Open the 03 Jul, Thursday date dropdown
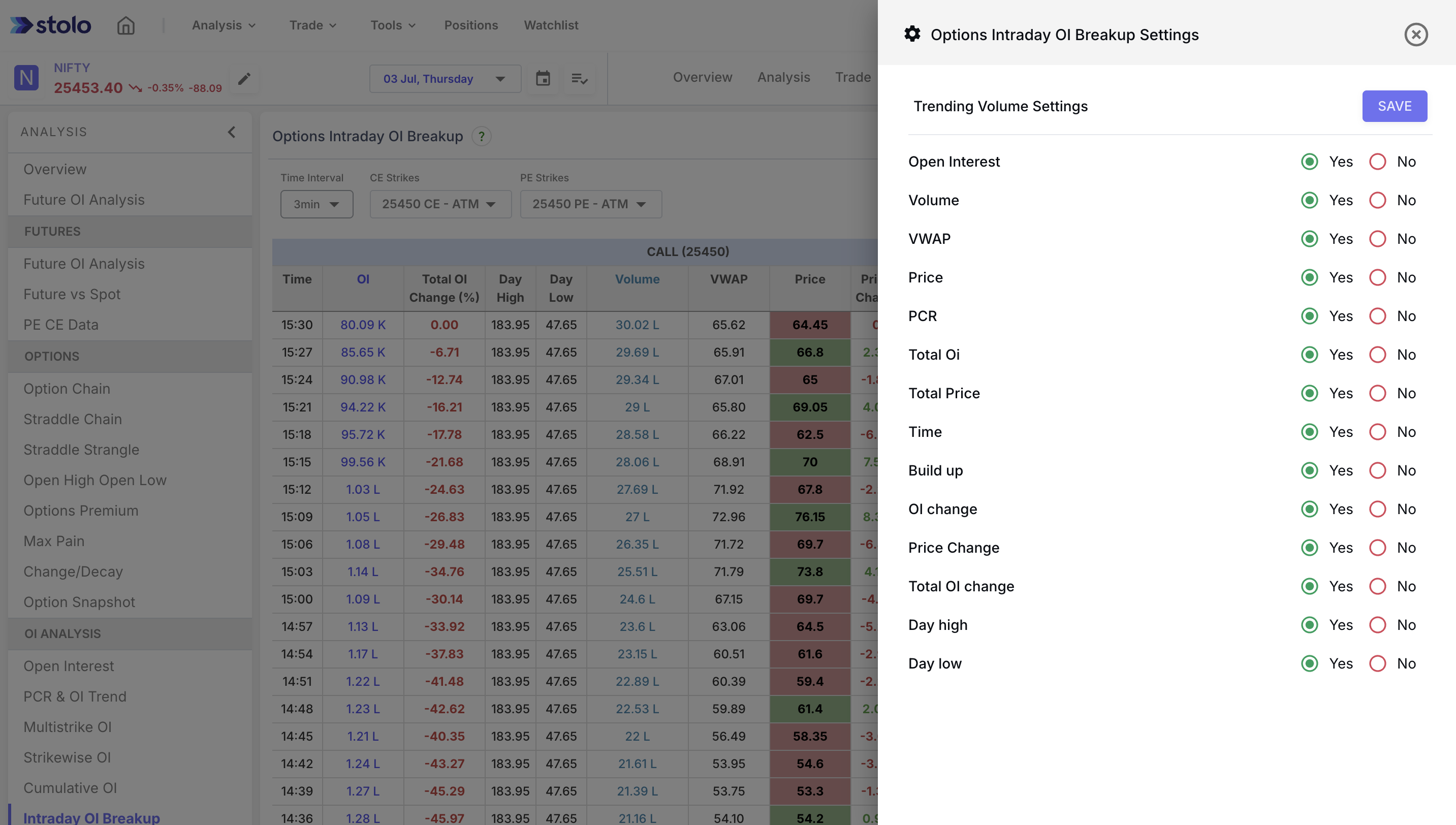 445,78
